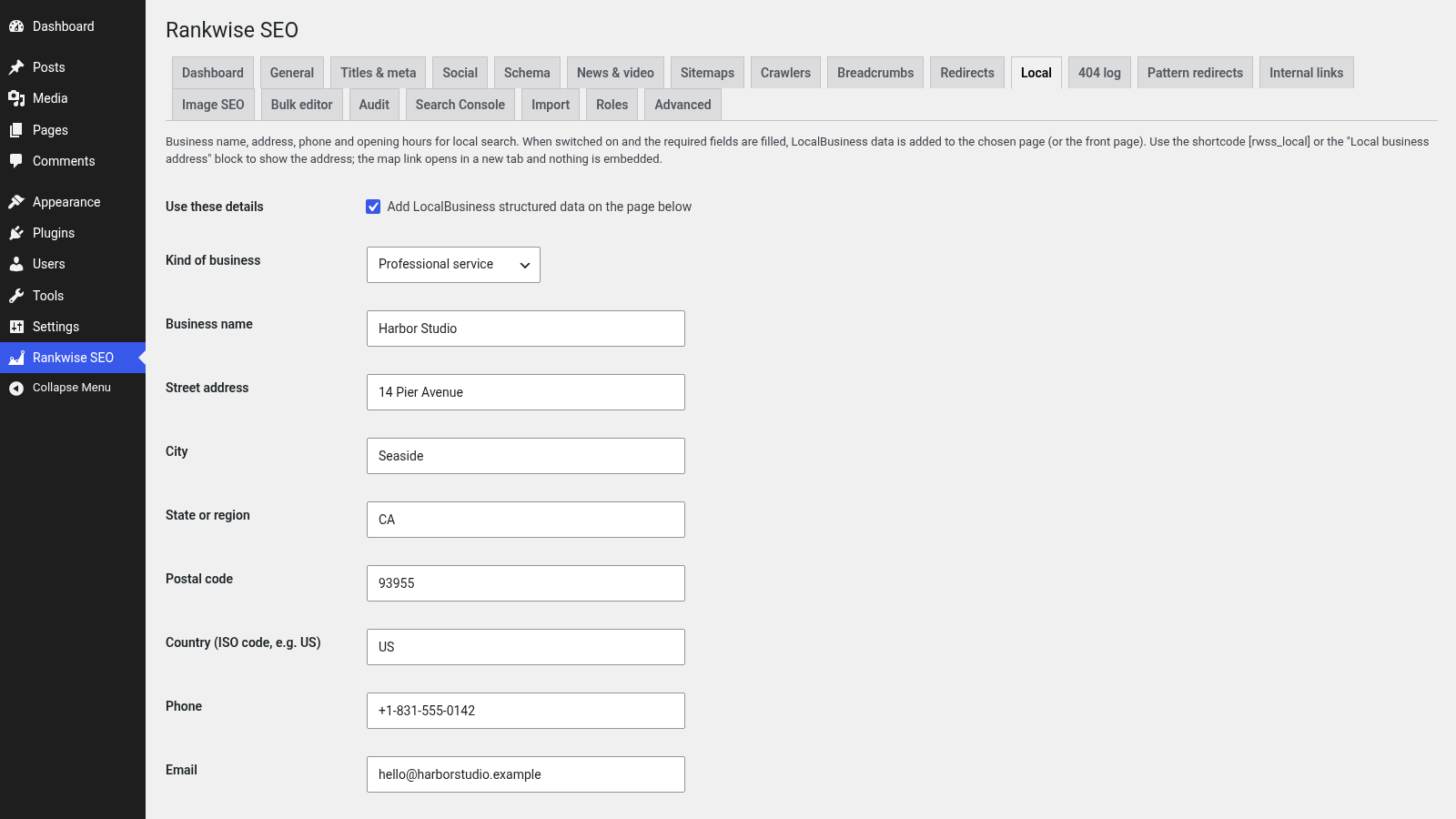
Task: Click the Settings sliders icon
Action: (16, 327)
